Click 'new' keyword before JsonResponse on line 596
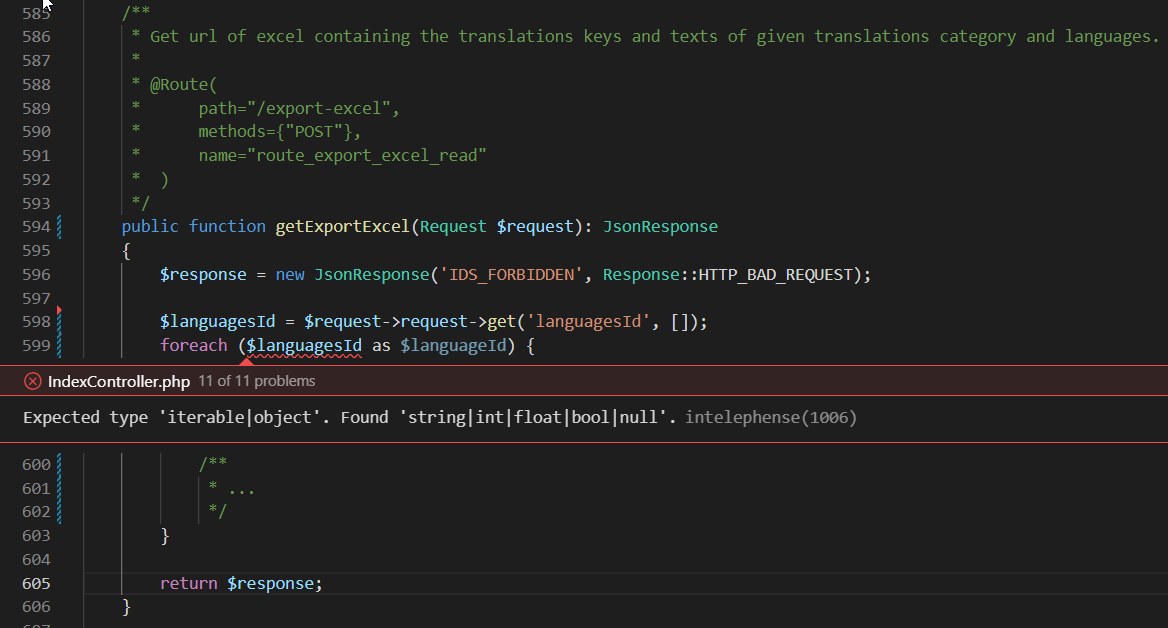This screenshot has height=628, width=1168. click(290, 274)
